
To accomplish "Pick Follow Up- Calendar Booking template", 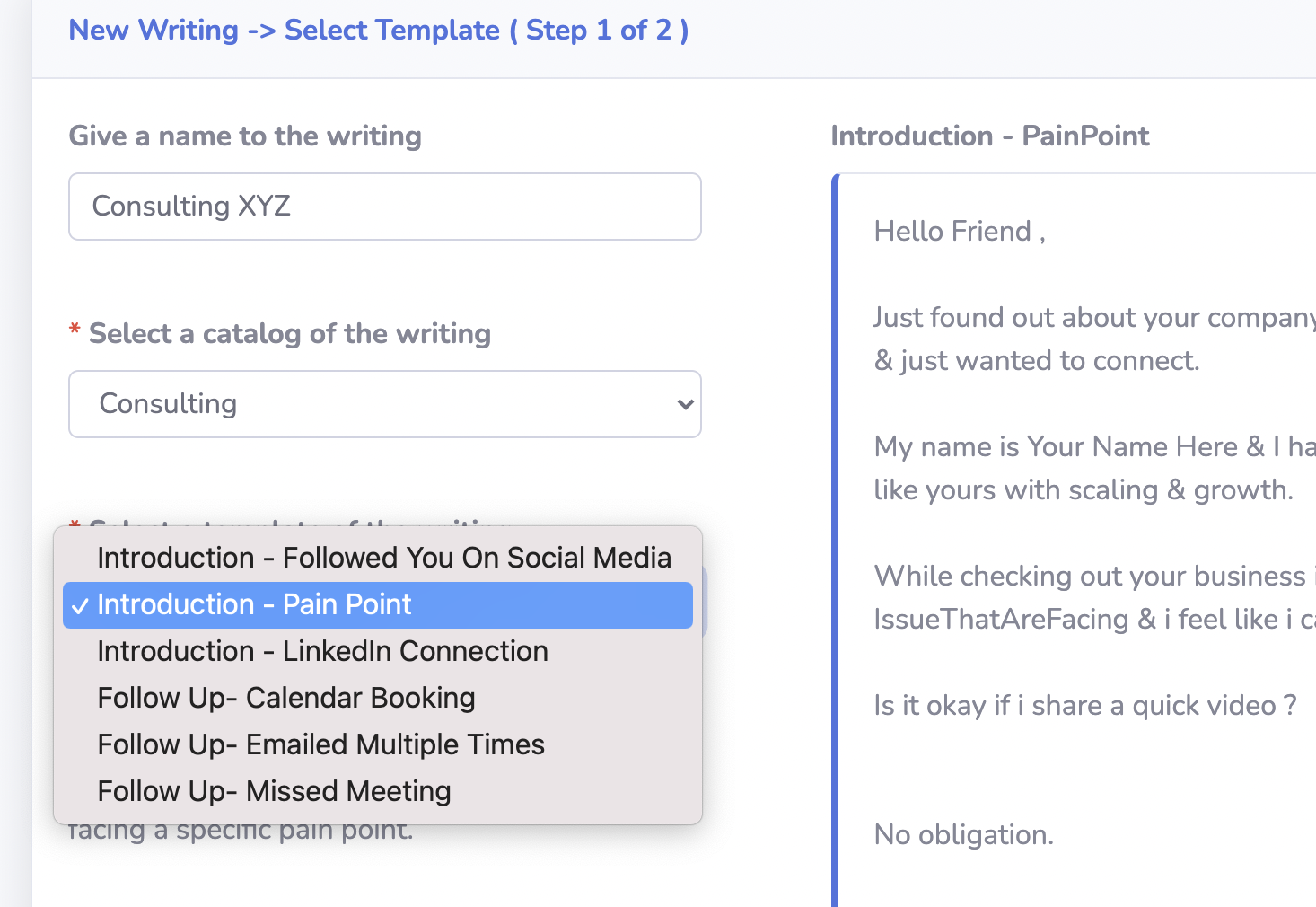I will [378, 698].
